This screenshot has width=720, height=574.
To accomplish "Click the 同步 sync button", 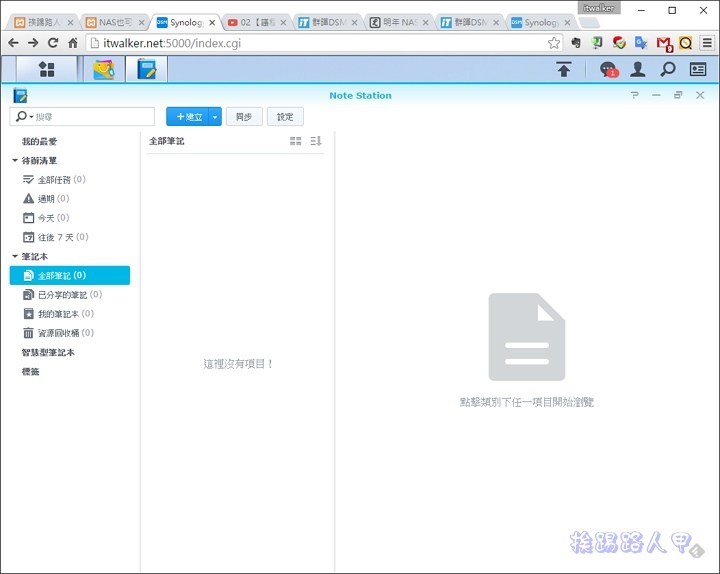I will (244, 117).
